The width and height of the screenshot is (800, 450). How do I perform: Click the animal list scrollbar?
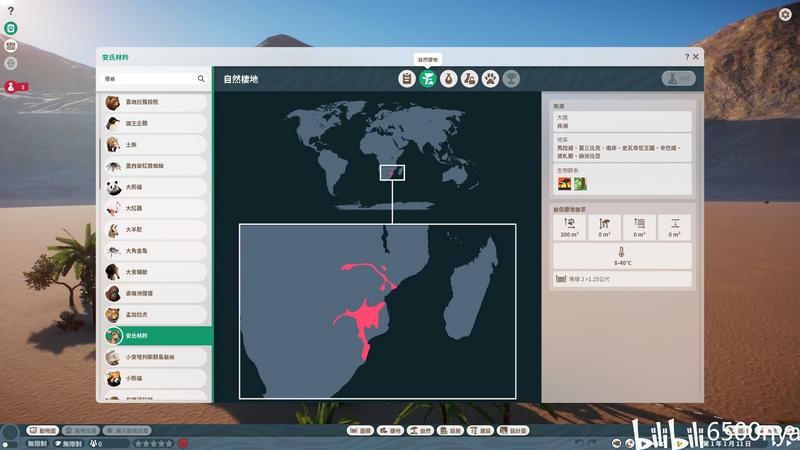point(99,163)
